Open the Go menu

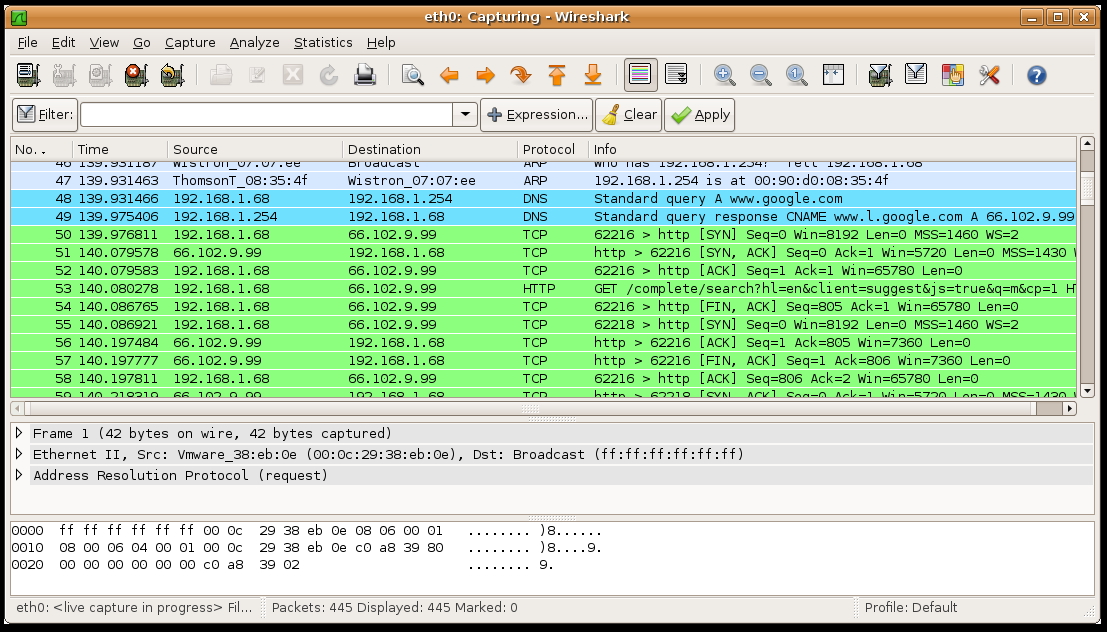[x=142, y=42]
